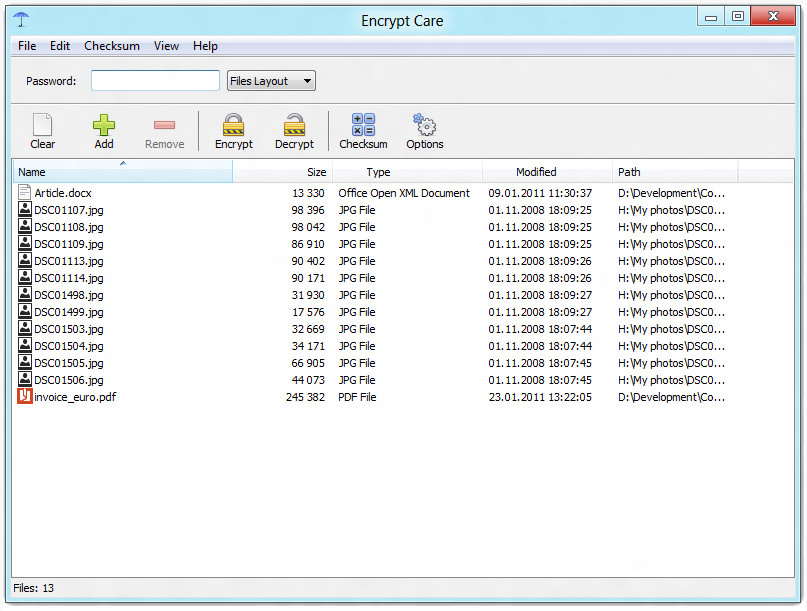This screenshot has height=611, width=807.
Task: Select the DSC01505.jpg image icon
Action: (25, 362)
